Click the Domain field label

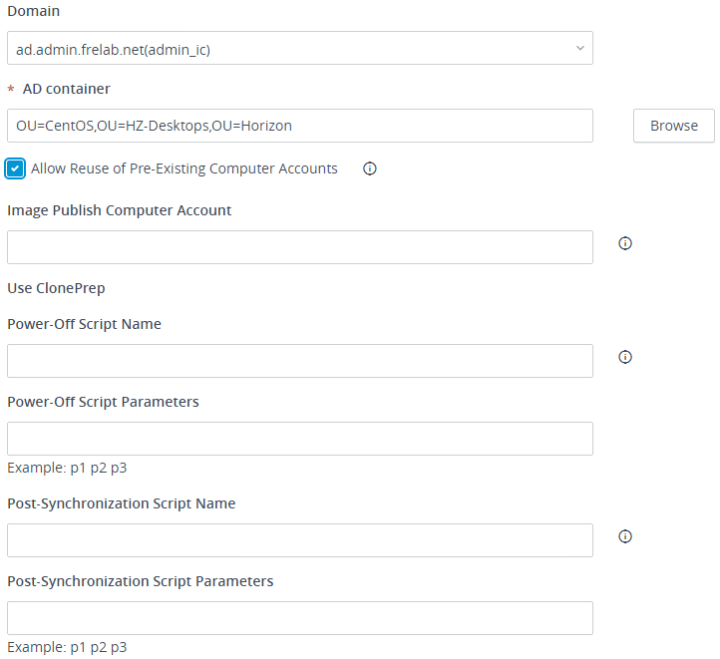click(x=33, y=12)
